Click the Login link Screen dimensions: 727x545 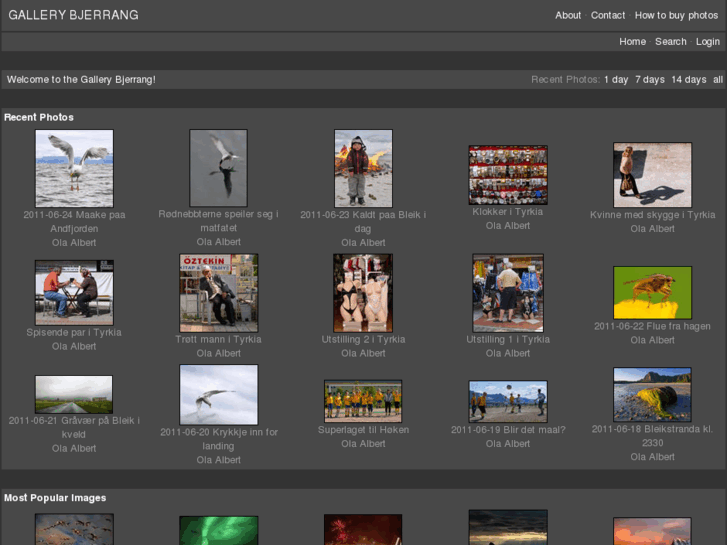click(x=707, y=41)
